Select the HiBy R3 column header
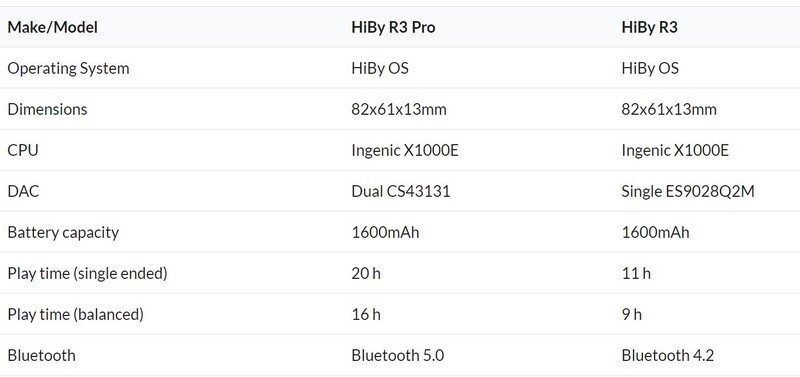This screenshot has height=377, width=800. click(x=649, y=28)
